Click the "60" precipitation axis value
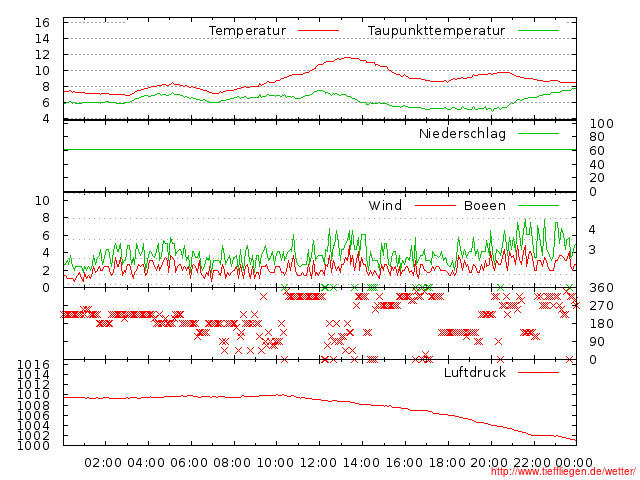Screen dimensions: 640x480 (x=597, y=151)
